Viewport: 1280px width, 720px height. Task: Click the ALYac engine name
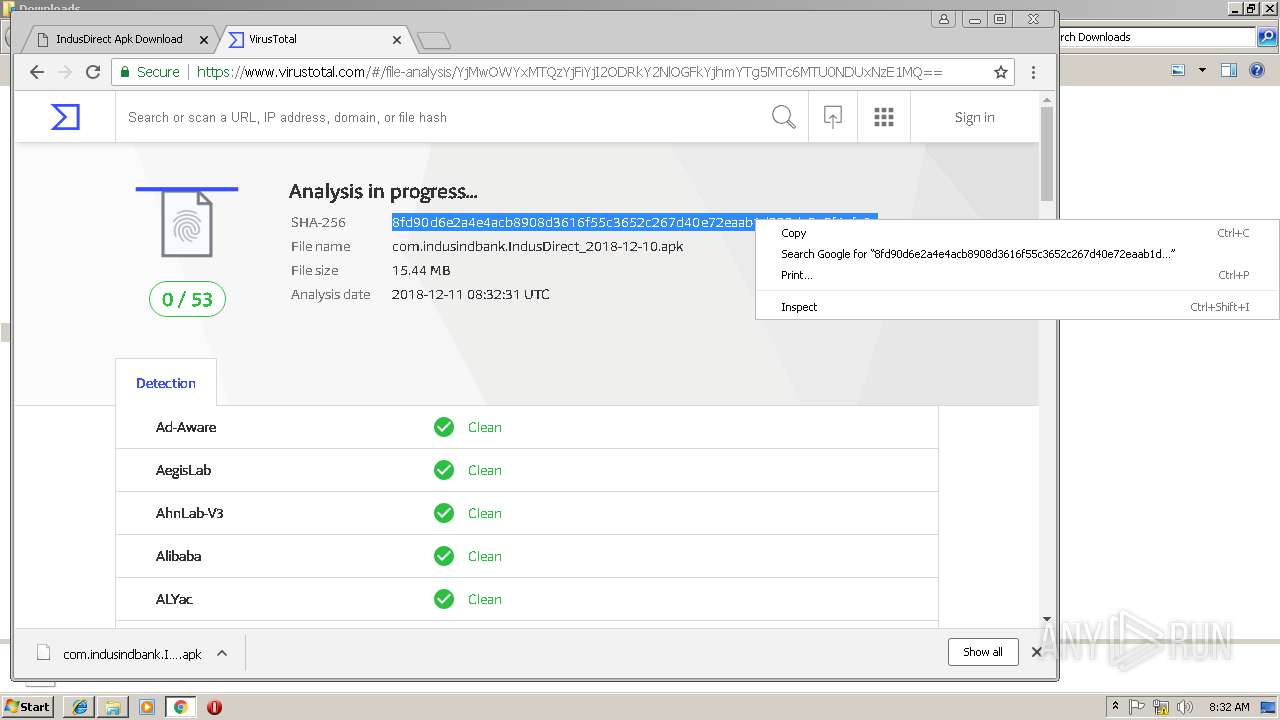[x=174, y=599]
